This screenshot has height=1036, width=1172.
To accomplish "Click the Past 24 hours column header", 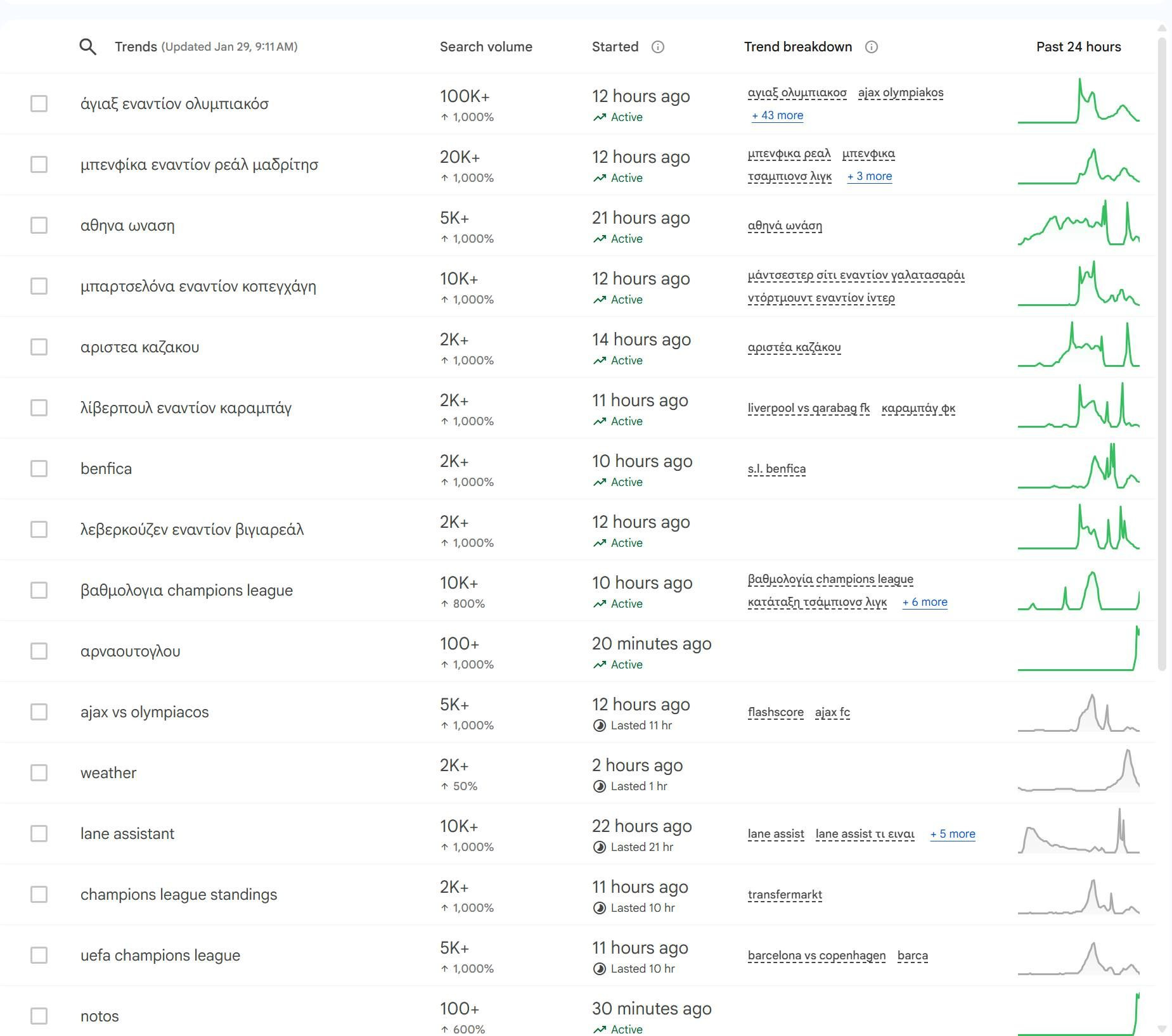I will (x=1078, y=47).
